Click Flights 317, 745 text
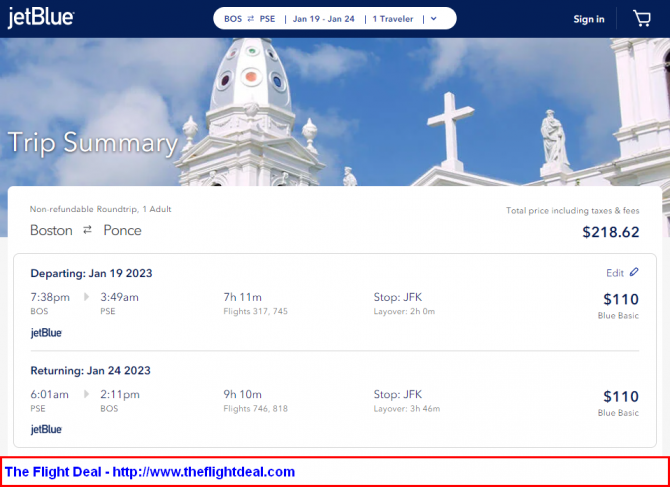 click(x=256, y=311)
